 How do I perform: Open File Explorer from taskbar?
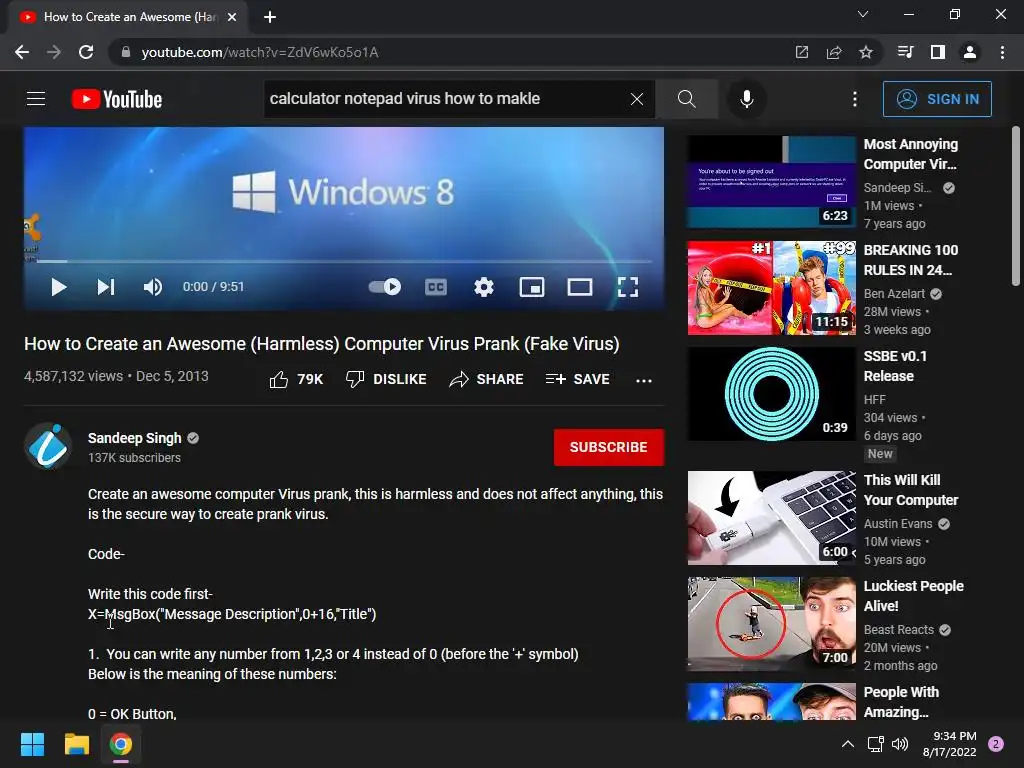76,744
